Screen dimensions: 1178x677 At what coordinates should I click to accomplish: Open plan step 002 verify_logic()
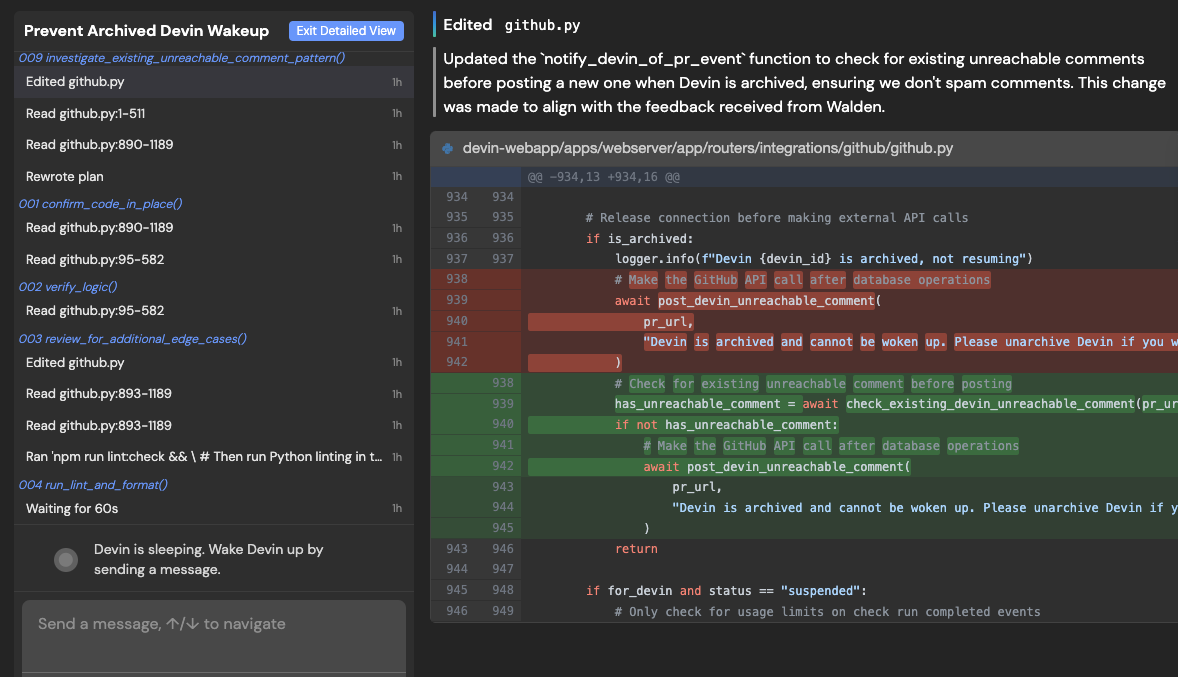(x=68, y=286)
